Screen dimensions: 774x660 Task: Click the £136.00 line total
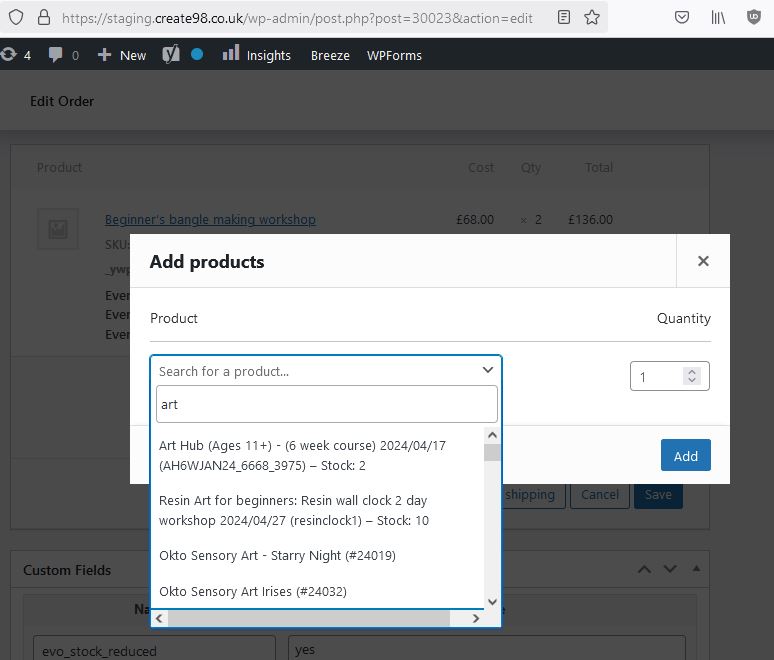tap(590, 219)
